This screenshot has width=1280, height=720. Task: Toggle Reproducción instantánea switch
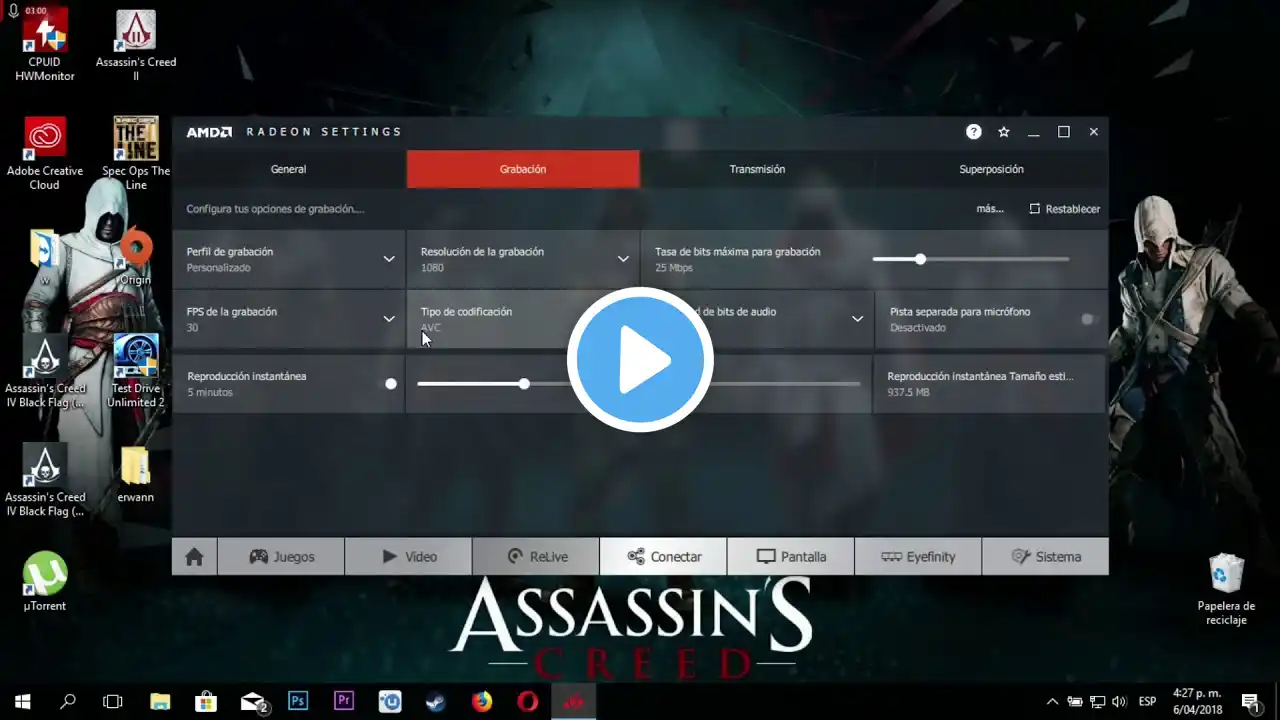tap(390, 383)
